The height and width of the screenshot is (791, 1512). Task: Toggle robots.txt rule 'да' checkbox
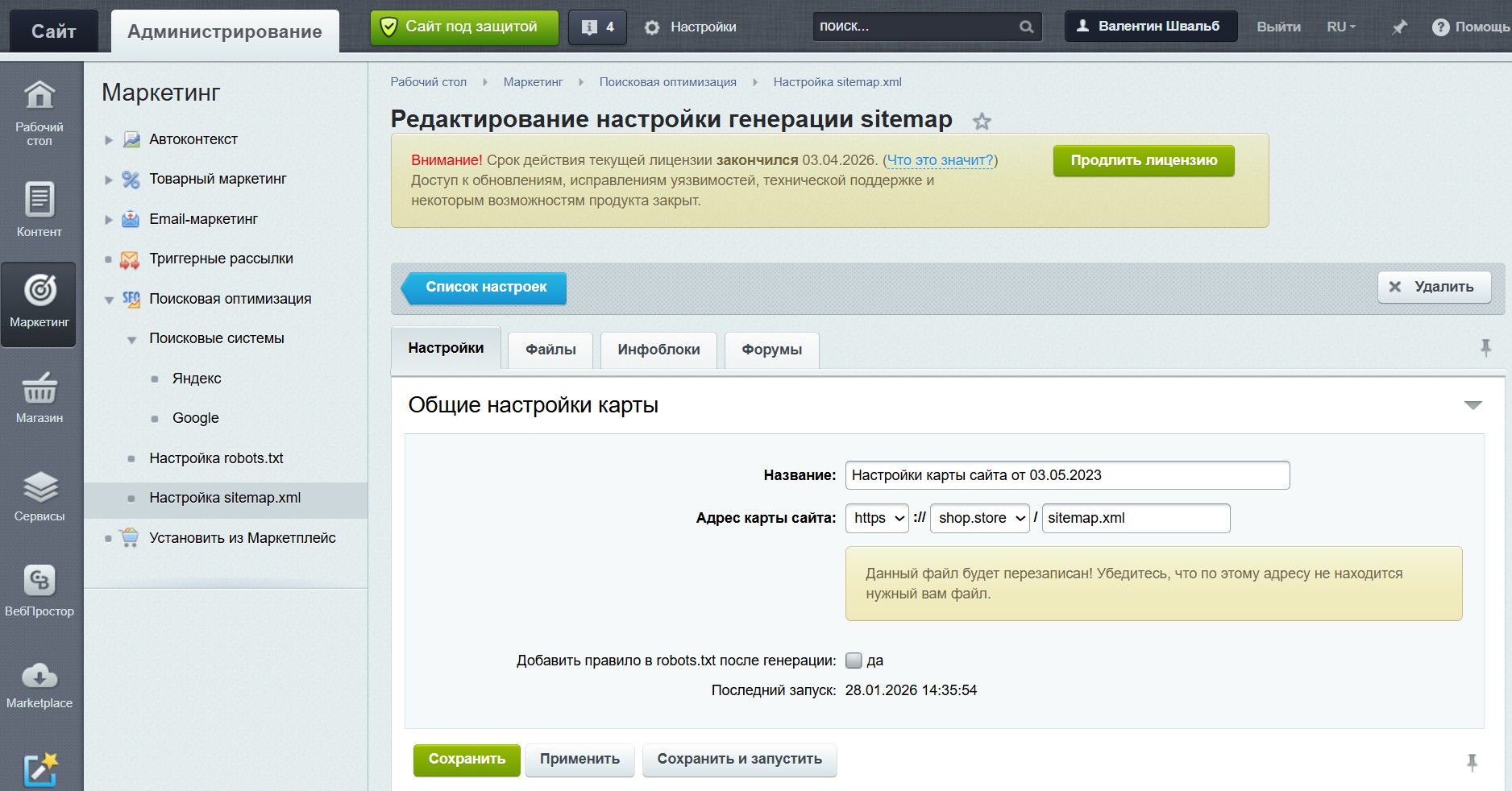click(854, 661)
